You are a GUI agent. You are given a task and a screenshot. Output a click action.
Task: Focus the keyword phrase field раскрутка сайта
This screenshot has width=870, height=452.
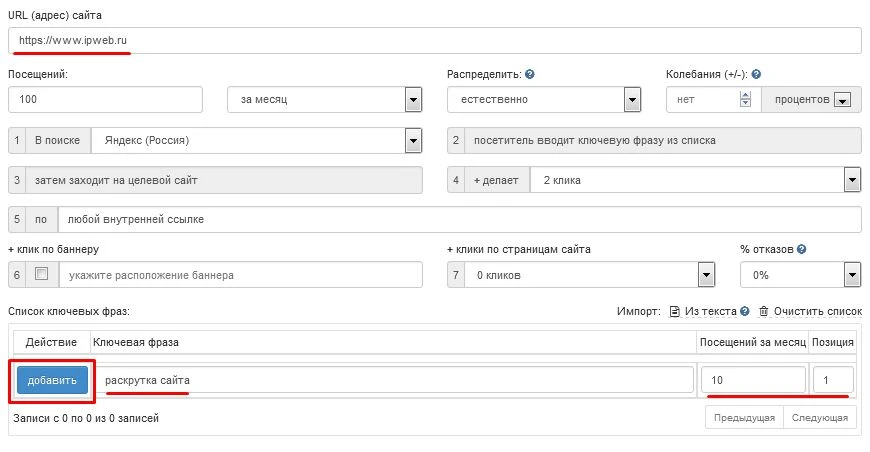(398, 380)
